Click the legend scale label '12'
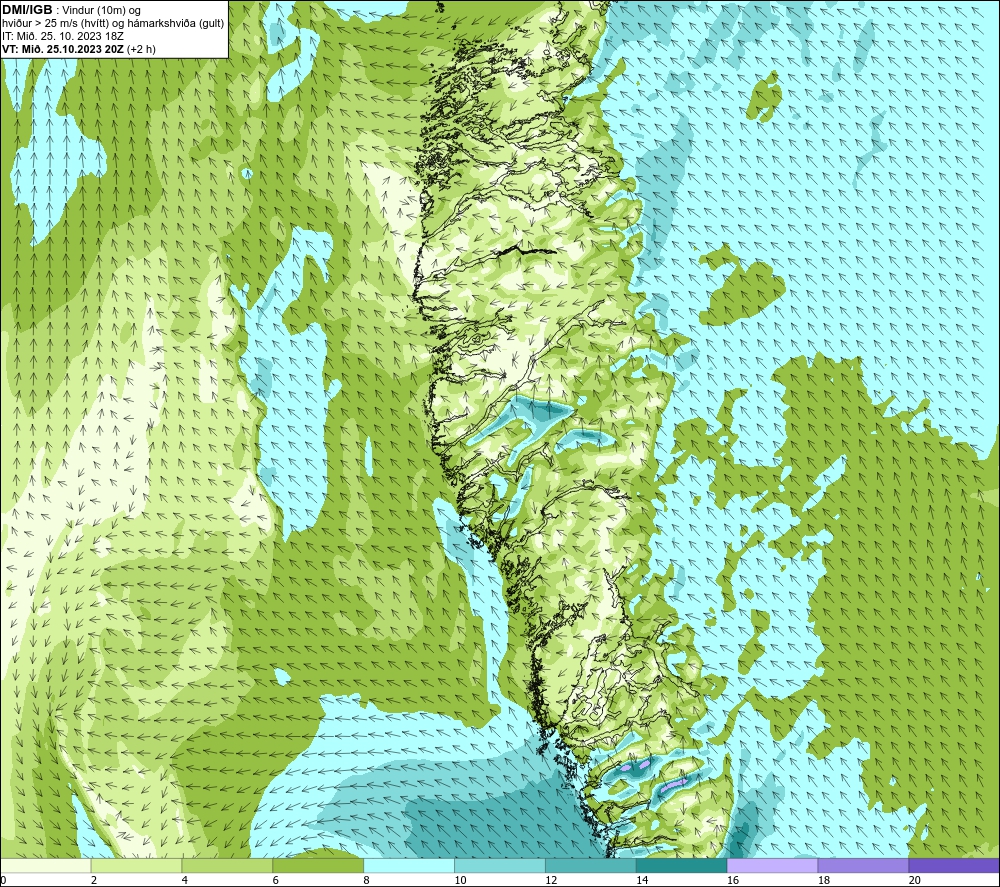 coord(551,881)
